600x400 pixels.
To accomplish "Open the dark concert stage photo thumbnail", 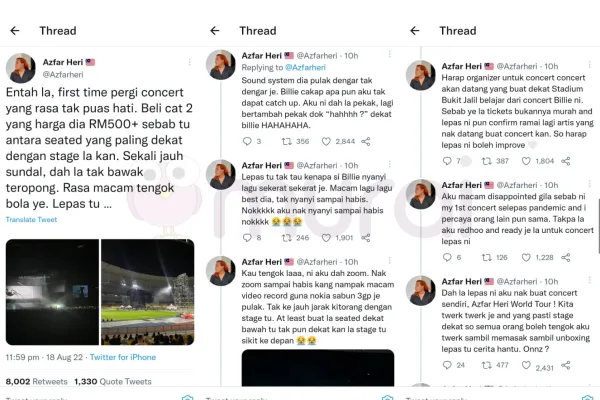I will (x=52, y=292).
